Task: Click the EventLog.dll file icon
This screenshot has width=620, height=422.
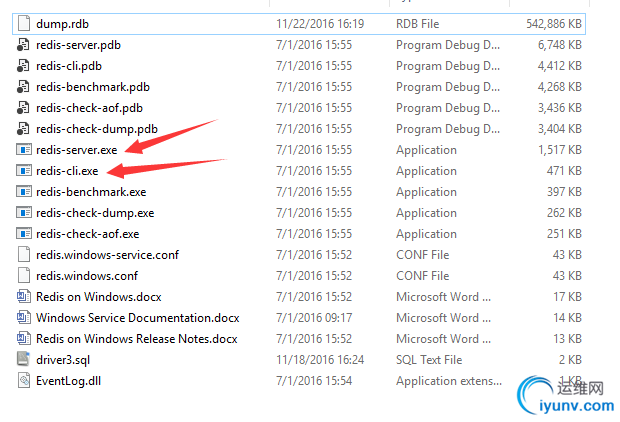Action: [x=25, y=380]
